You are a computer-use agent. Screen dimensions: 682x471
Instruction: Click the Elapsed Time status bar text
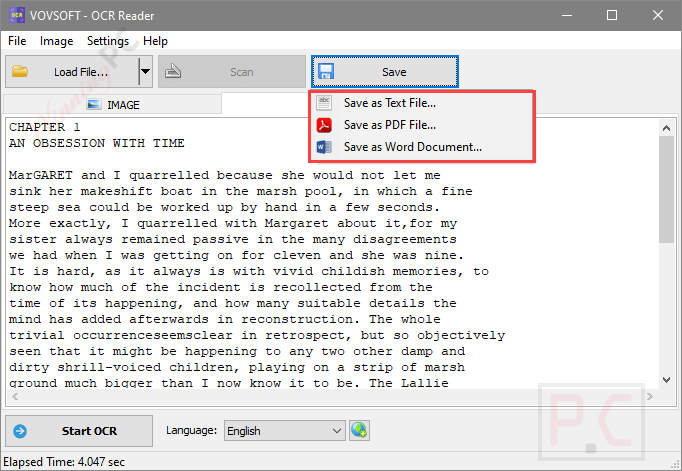(64, 462)
